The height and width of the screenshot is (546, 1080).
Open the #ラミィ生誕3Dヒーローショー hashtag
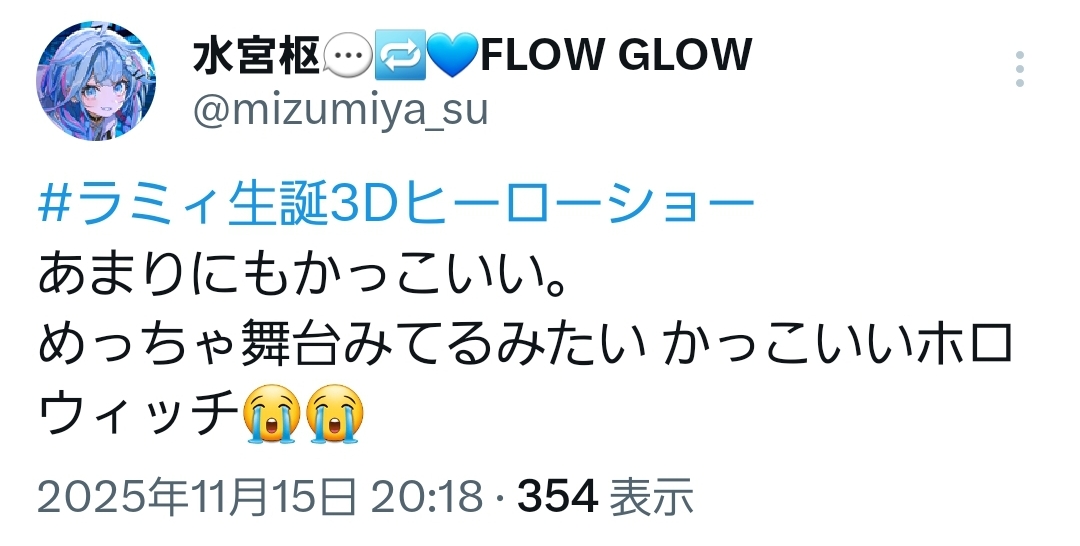click(397, 205)
